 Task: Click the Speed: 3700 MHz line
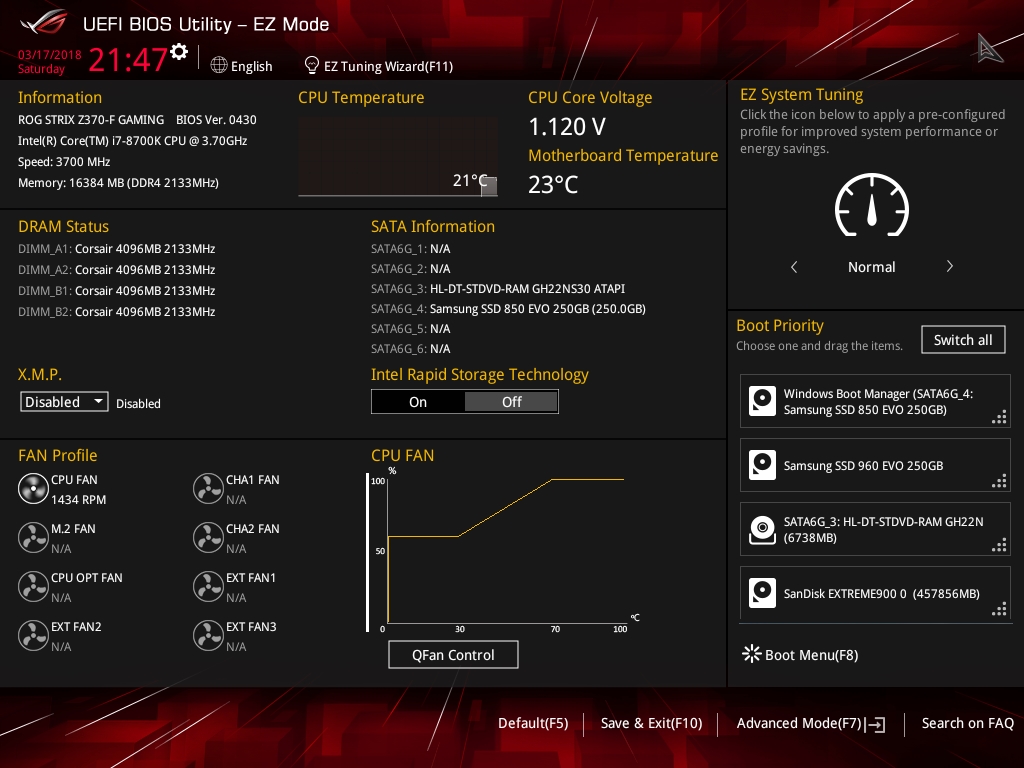64,162
